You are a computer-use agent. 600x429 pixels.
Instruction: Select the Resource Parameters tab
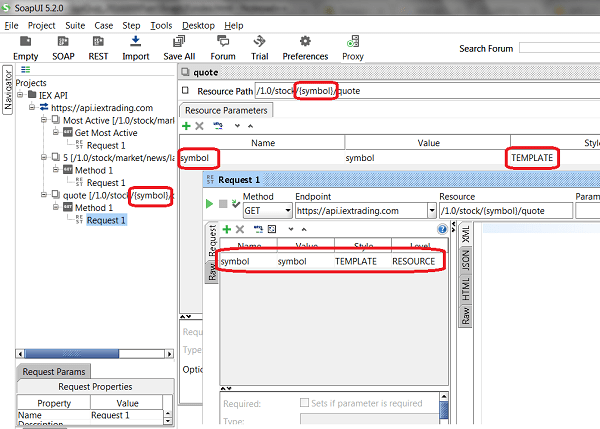[226, 110]
